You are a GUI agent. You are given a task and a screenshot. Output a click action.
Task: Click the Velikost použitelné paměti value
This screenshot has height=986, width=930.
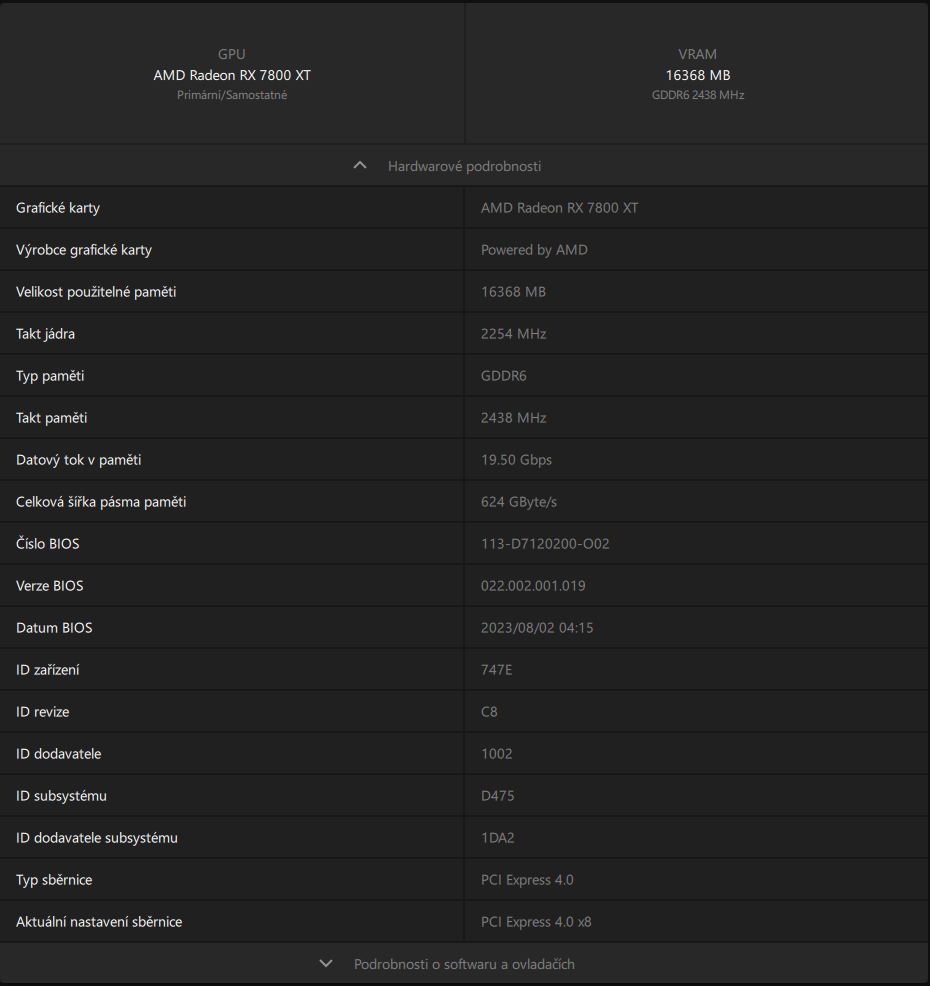pyautogui.click(x=513, y=292)
